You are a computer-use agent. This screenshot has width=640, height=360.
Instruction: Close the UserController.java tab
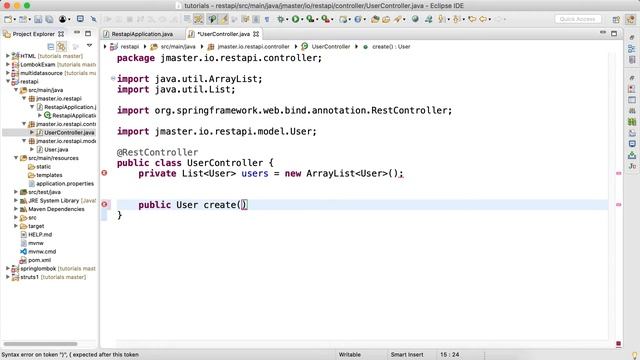click(x=256, y=34)
